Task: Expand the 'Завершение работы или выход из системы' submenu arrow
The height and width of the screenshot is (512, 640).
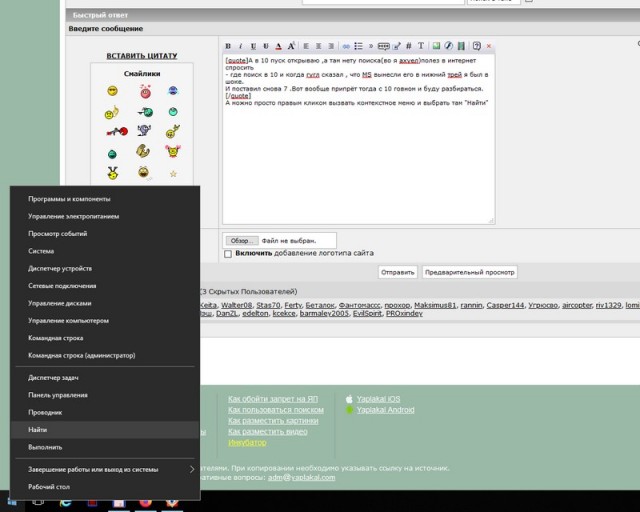Action: tap(192, 470)
